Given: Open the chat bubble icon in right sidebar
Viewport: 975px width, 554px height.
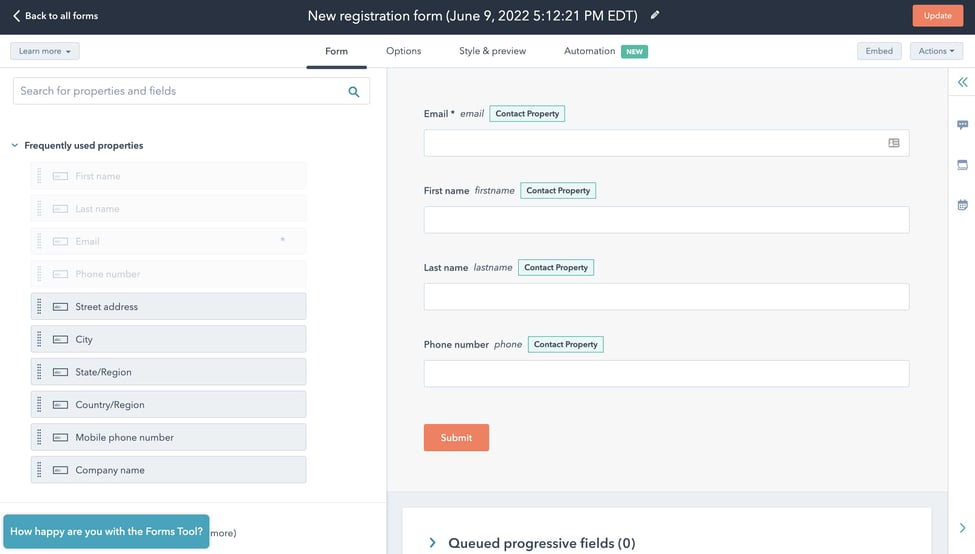Looking at the screenshot, I should pyautogui.click(x=963, y=125).
